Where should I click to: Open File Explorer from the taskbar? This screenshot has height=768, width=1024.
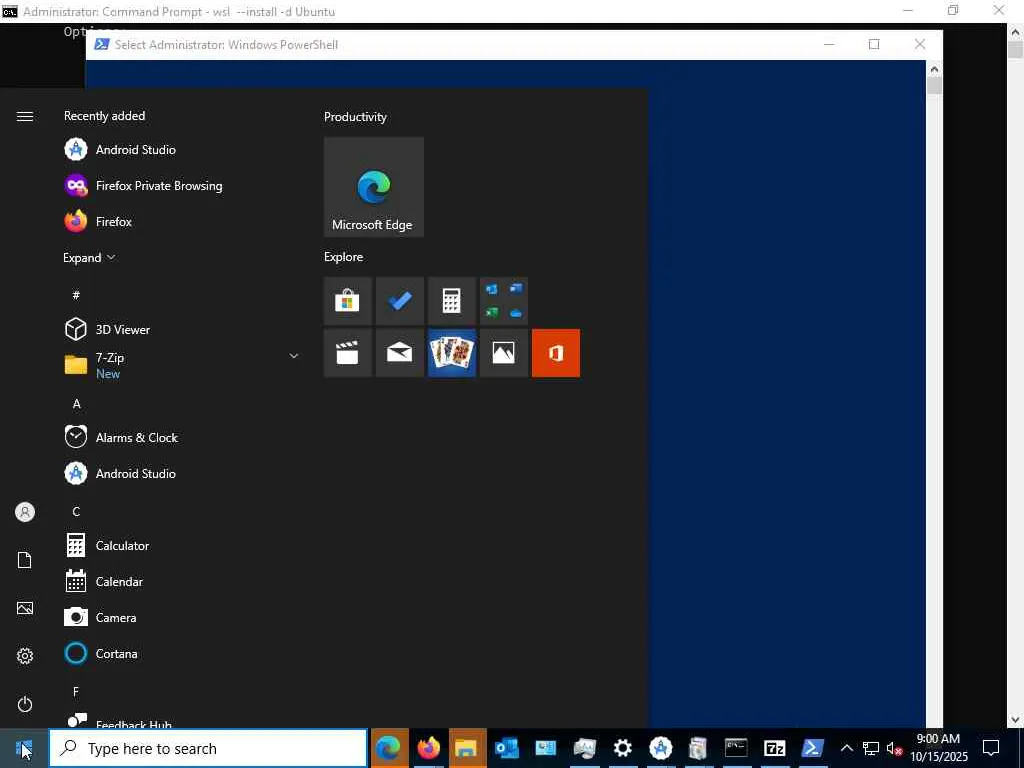pyautogui.click(x=466, y=748)
